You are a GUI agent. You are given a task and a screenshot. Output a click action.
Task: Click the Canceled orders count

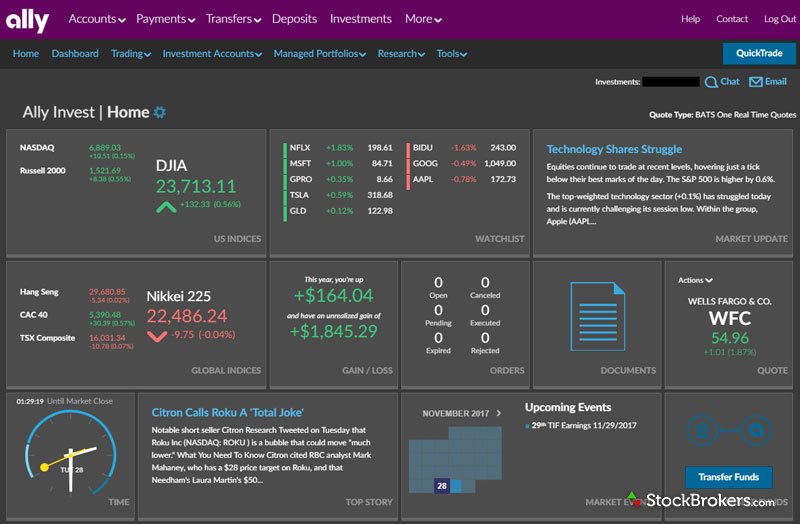[x=485, y=283]
